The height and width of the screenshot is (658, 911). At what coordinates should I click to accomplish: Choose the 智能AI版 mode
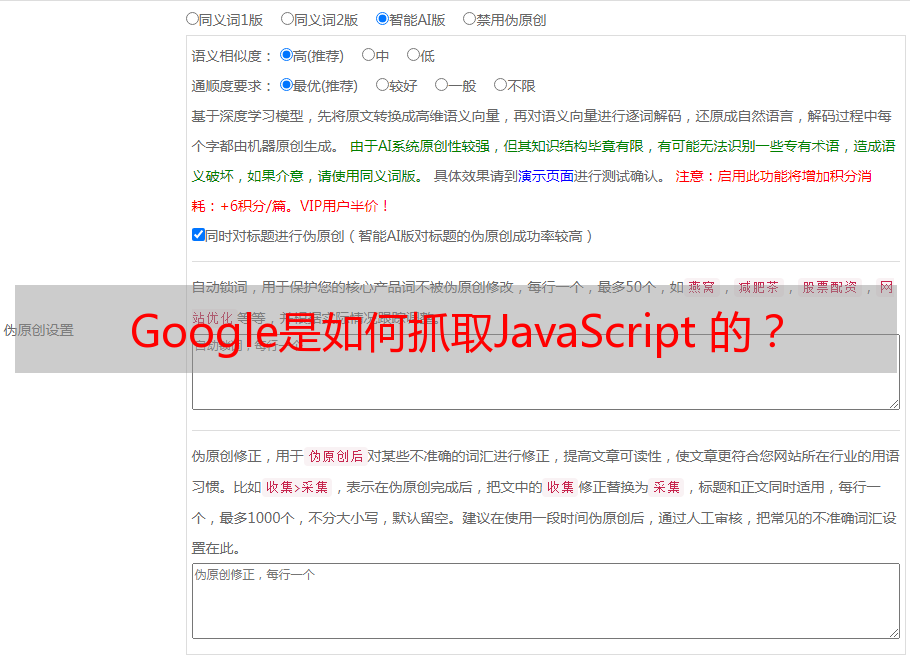382,18
